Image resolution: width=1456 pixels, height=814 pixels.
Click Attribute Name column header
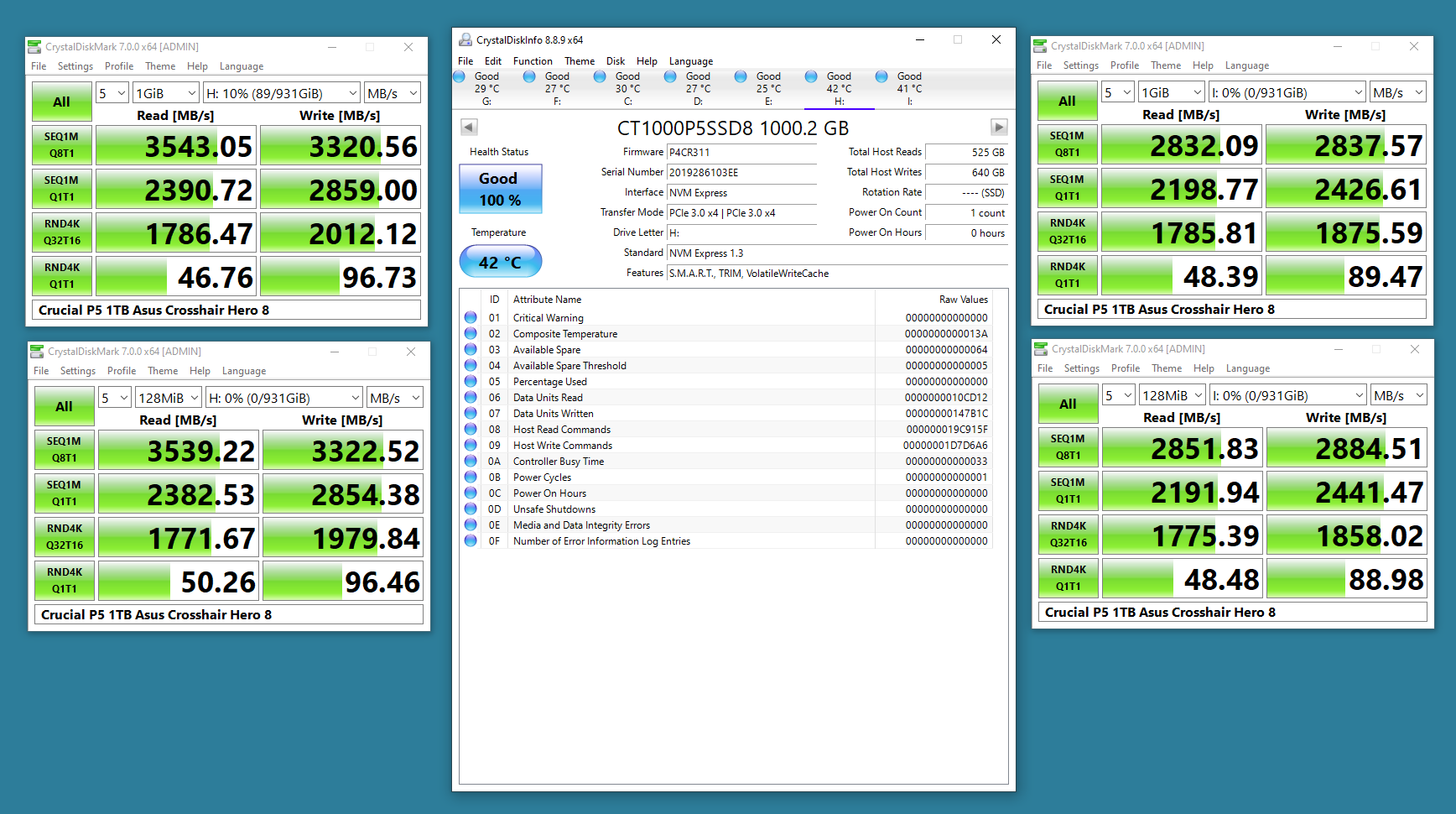click(x=547, y=300)
